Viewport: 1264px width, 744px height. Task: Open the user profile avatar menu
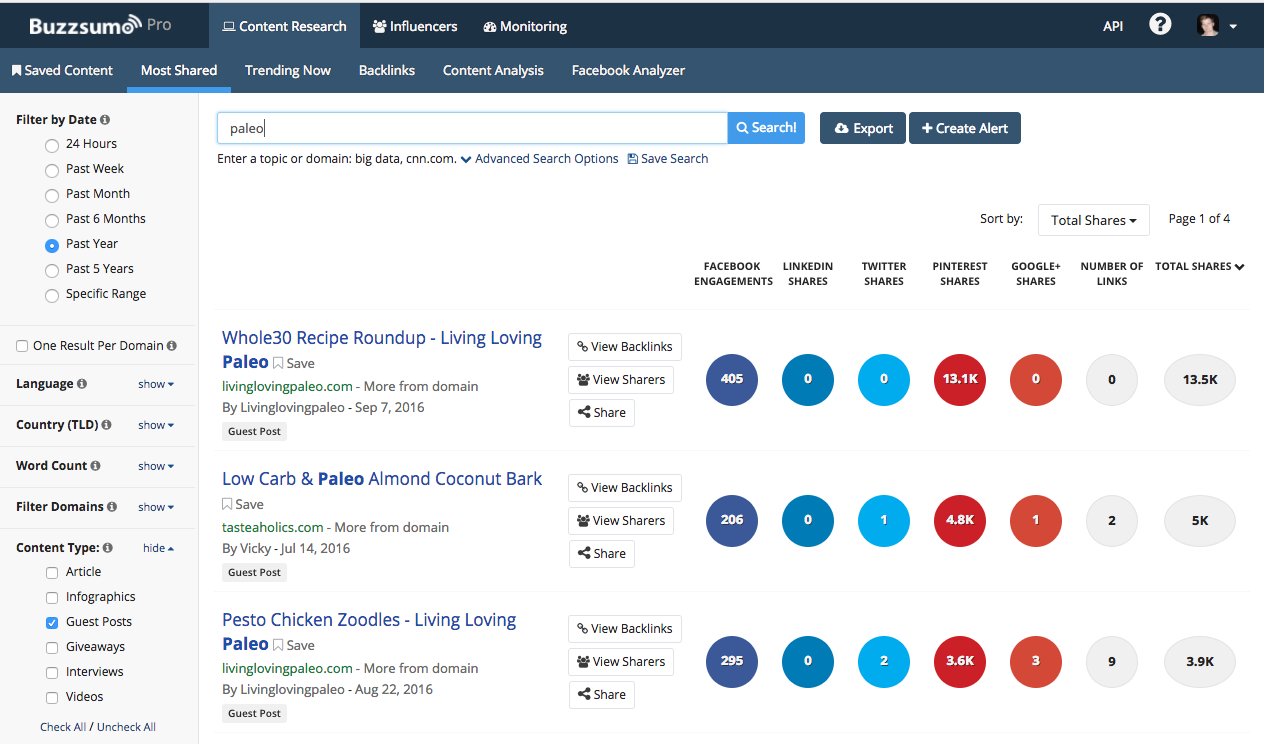coord(1218,26)
